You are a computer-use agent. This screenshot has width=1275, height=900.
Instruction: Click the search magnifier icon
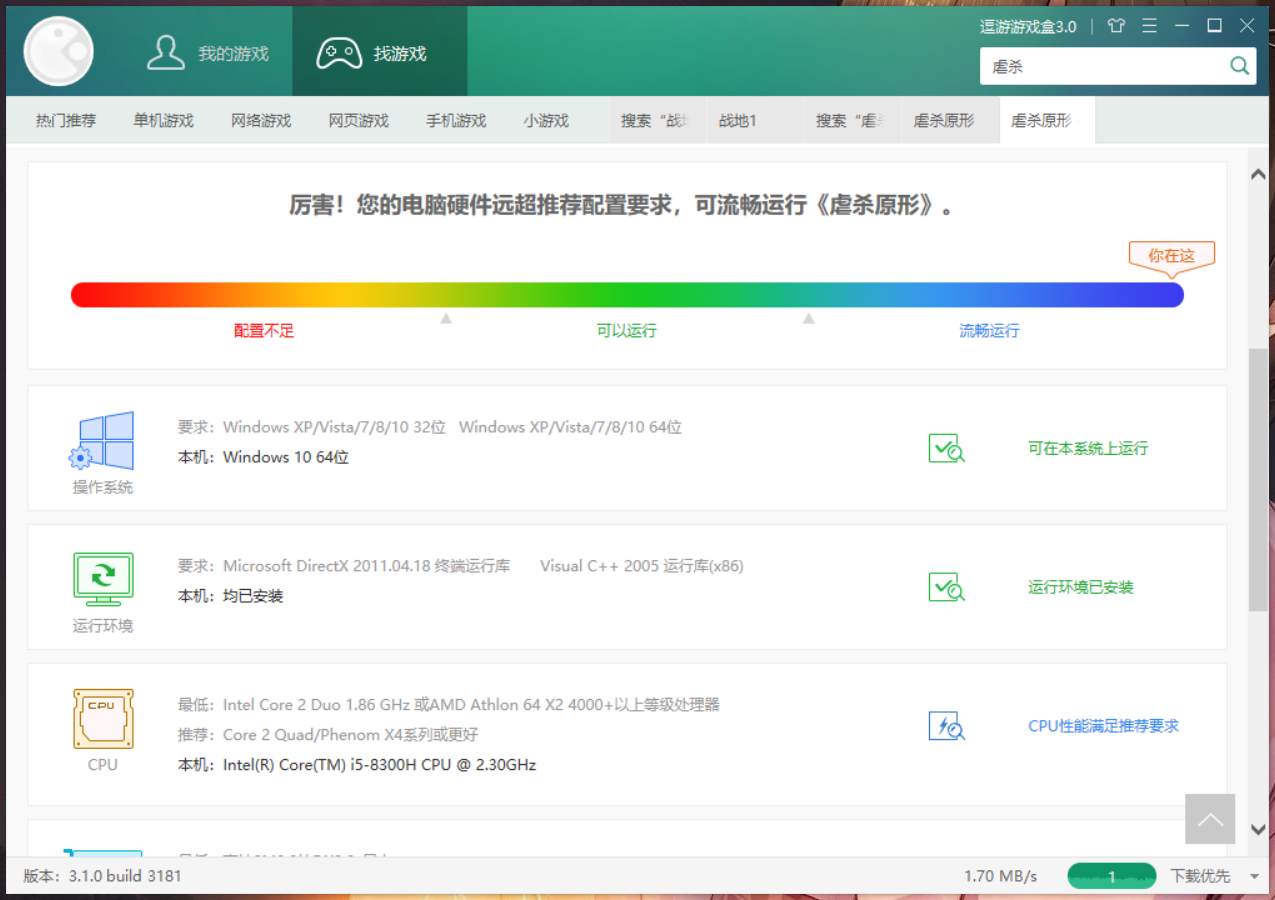[x=1240, y=66]
